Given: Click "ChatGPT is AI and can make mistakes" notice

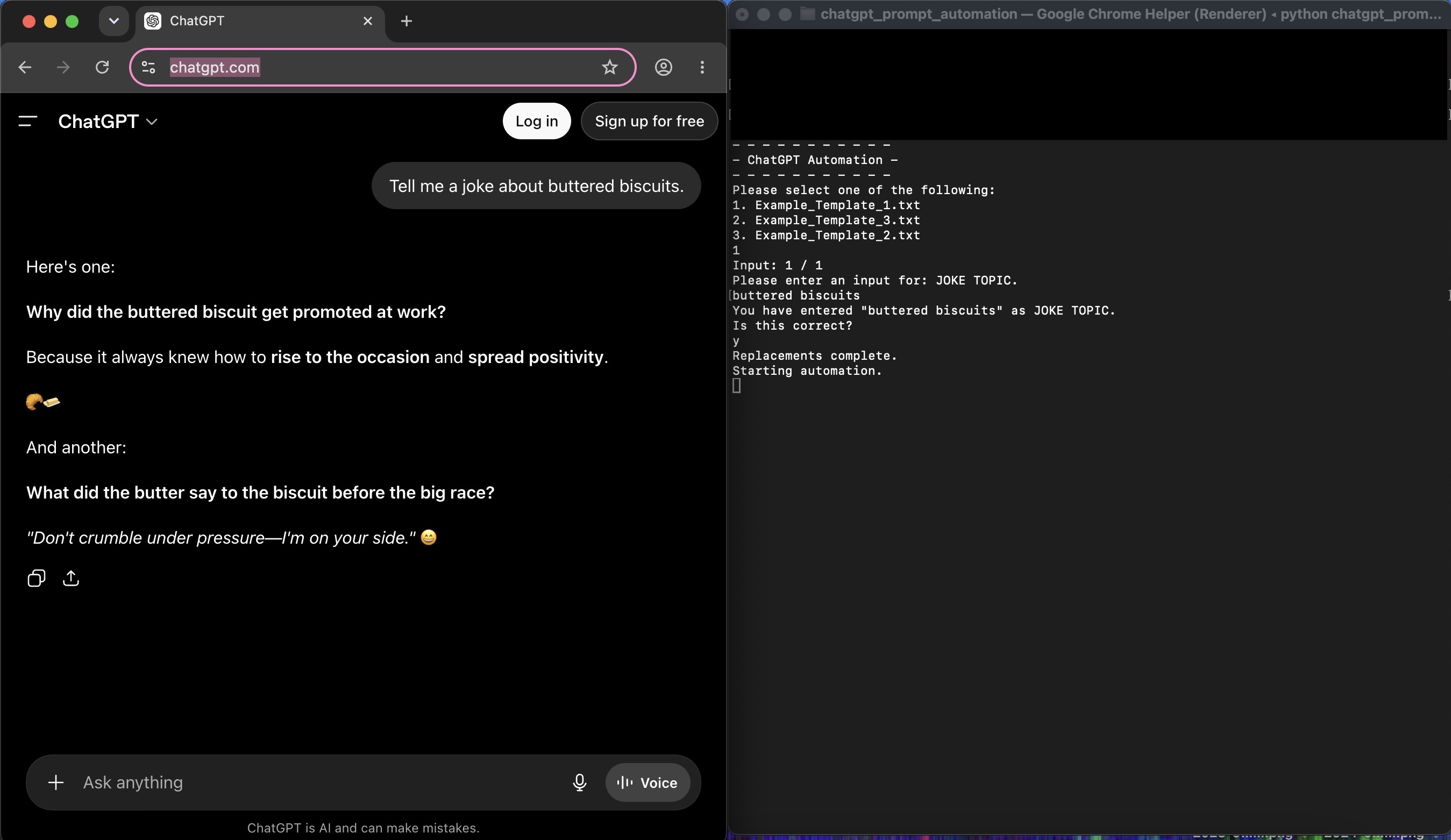Looking at the screenshot, I should [x=364, y=828].
